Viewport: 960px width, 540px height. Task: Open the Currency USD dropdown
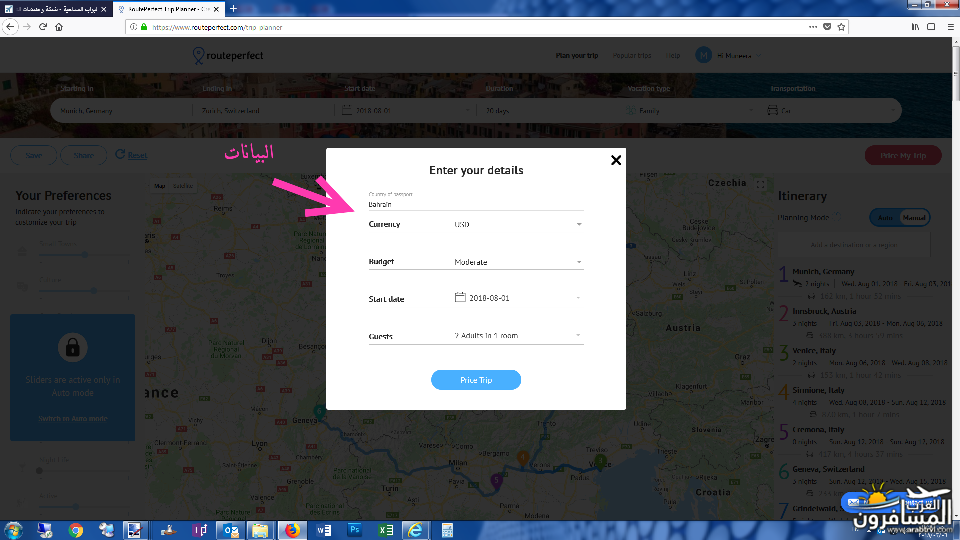(x=518, y=224)
